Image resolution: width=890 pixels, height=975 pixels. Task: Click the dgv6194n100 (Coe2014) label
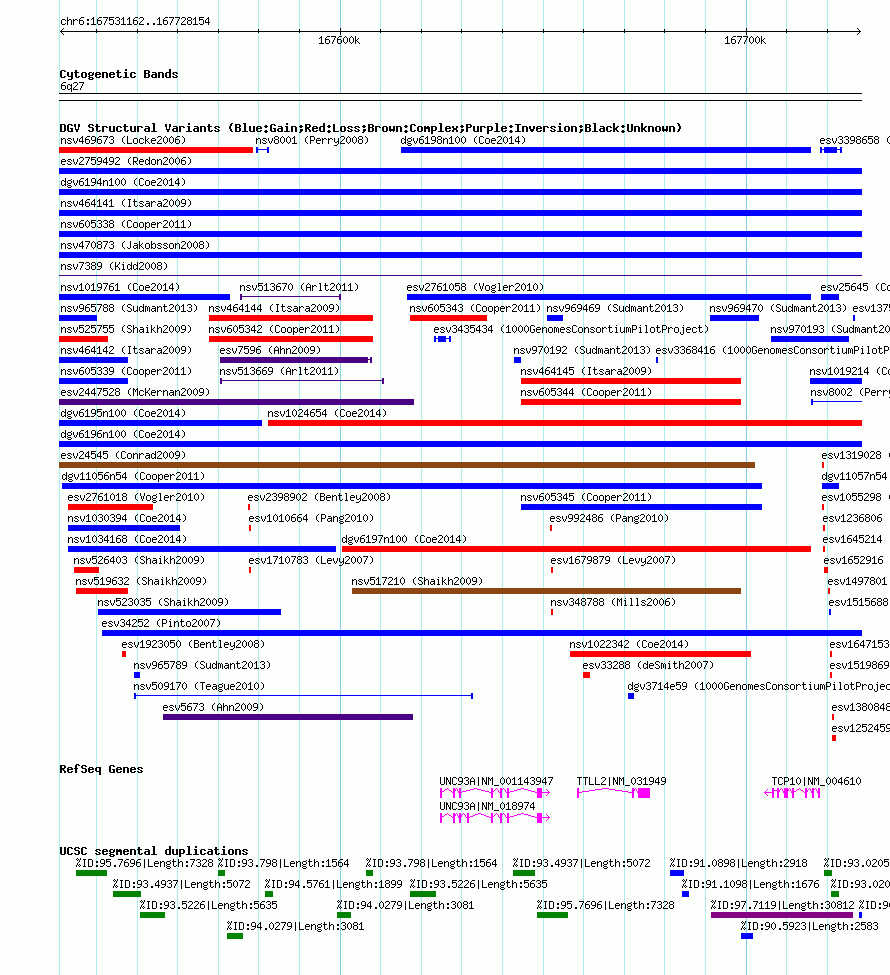(x=123, y=183)
